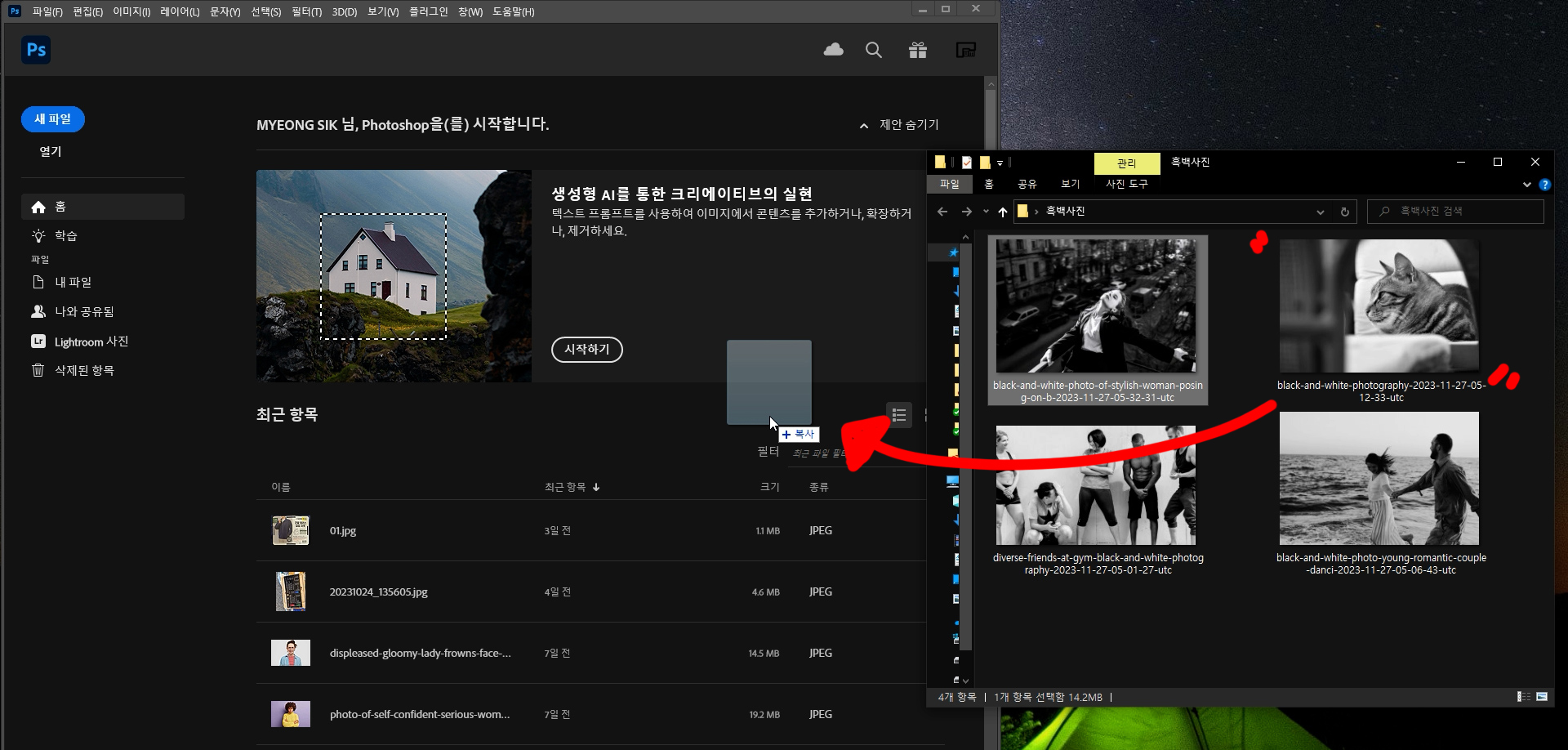
Task: Open the What's New gift icon
Action: 918,50
